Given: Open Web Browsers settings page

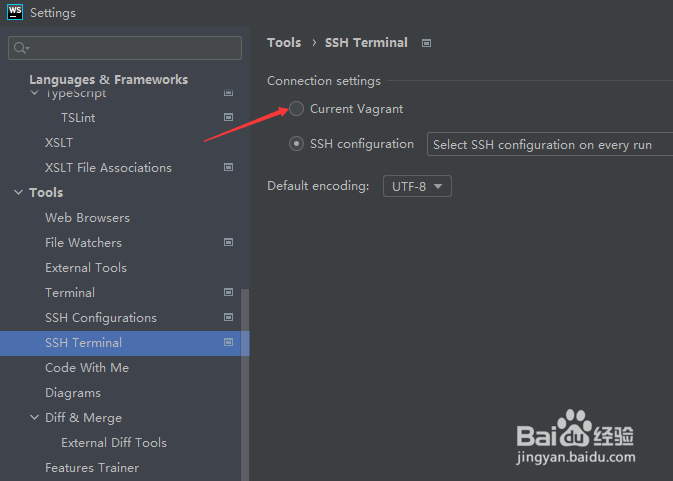Looking at the screenshot, I should point(87,218).
